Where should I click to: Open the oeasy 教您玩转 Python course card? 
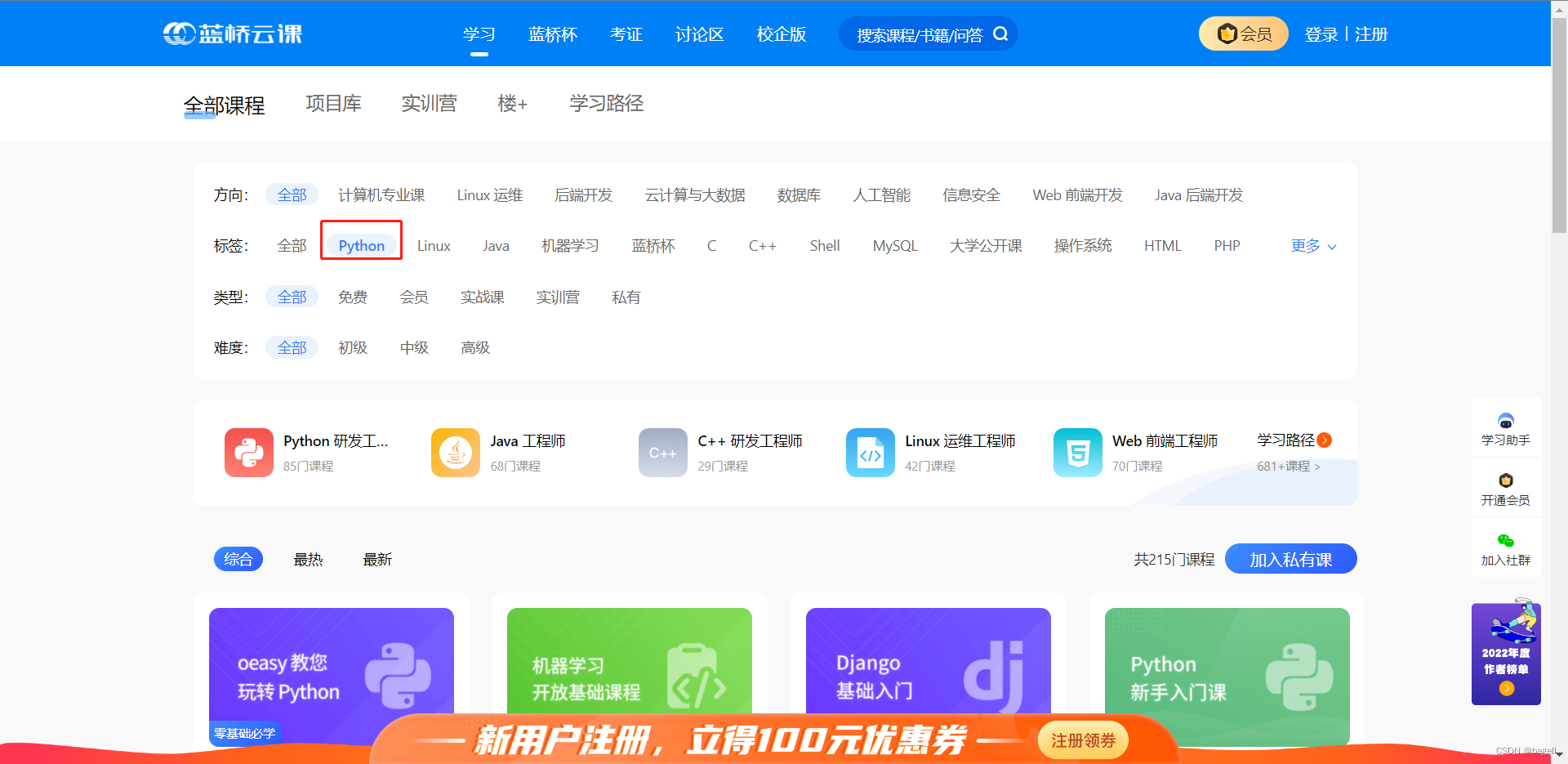pos(332,676)
